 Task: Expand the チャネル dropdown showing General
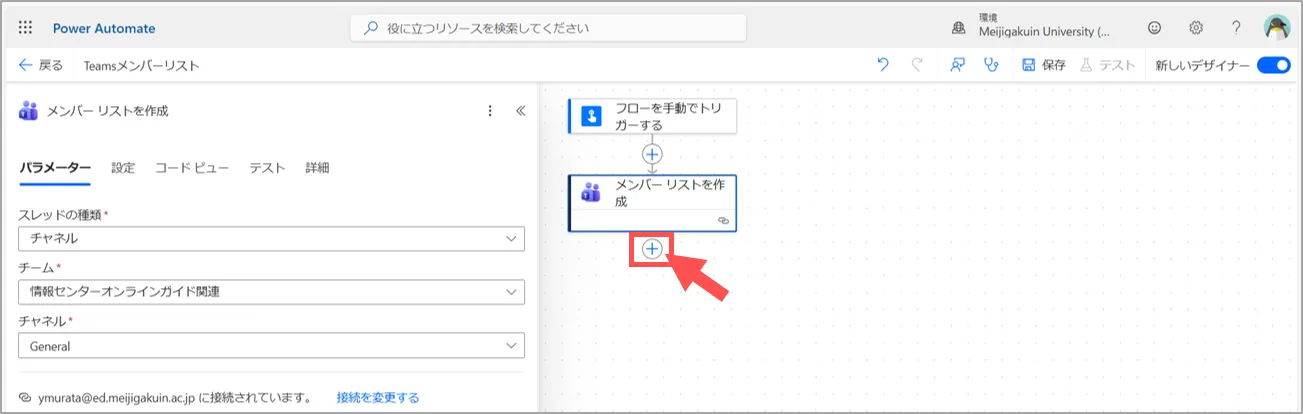pyautogui.click(x=271, y=346)
